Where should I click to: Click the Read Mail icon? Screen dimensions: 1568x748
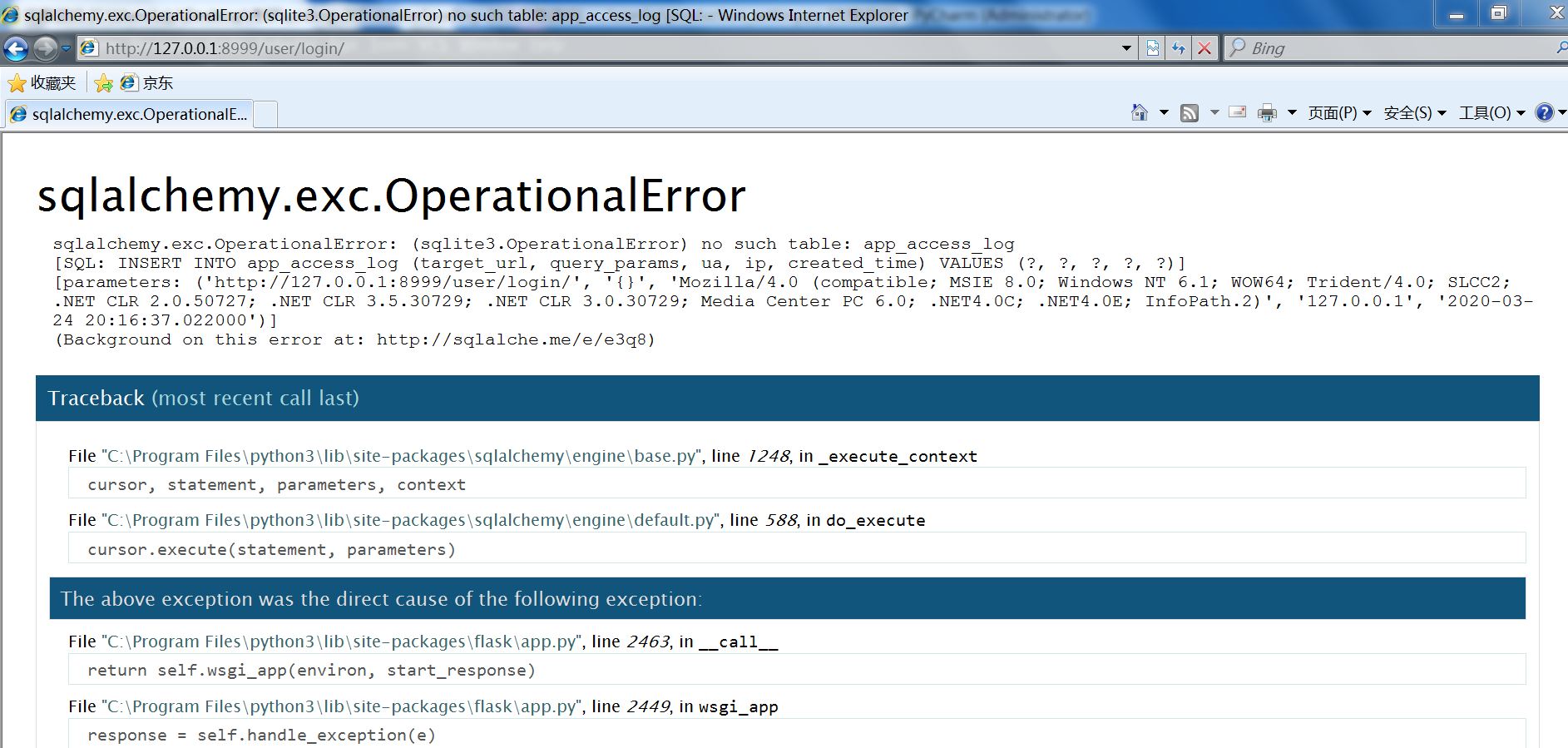point(1238,112)
